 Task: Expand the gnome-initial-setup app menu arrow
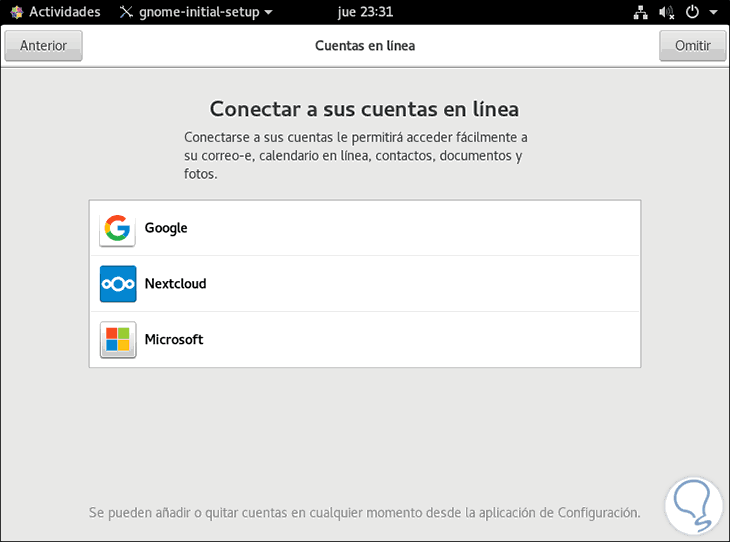[x=268, y=13]
